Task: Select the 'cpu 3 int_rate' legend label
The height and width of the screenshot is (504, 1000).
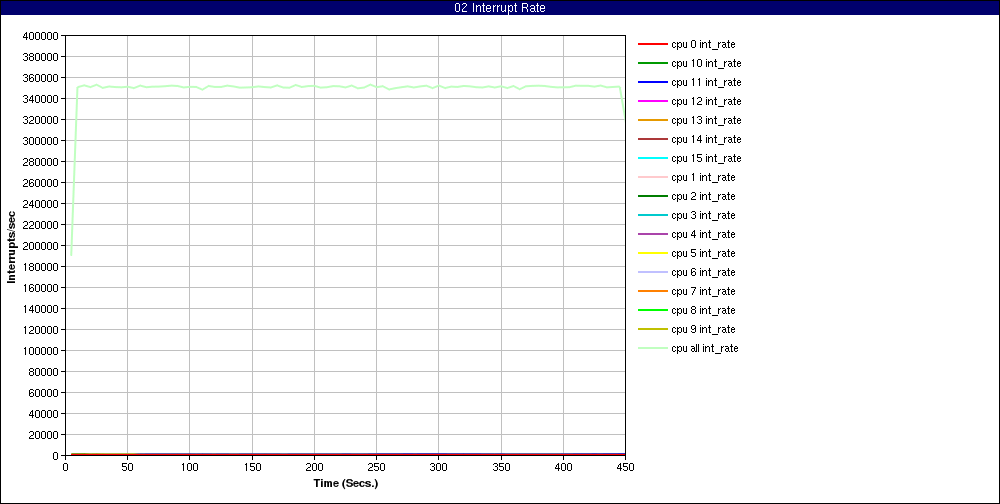Action: (703, 216)
